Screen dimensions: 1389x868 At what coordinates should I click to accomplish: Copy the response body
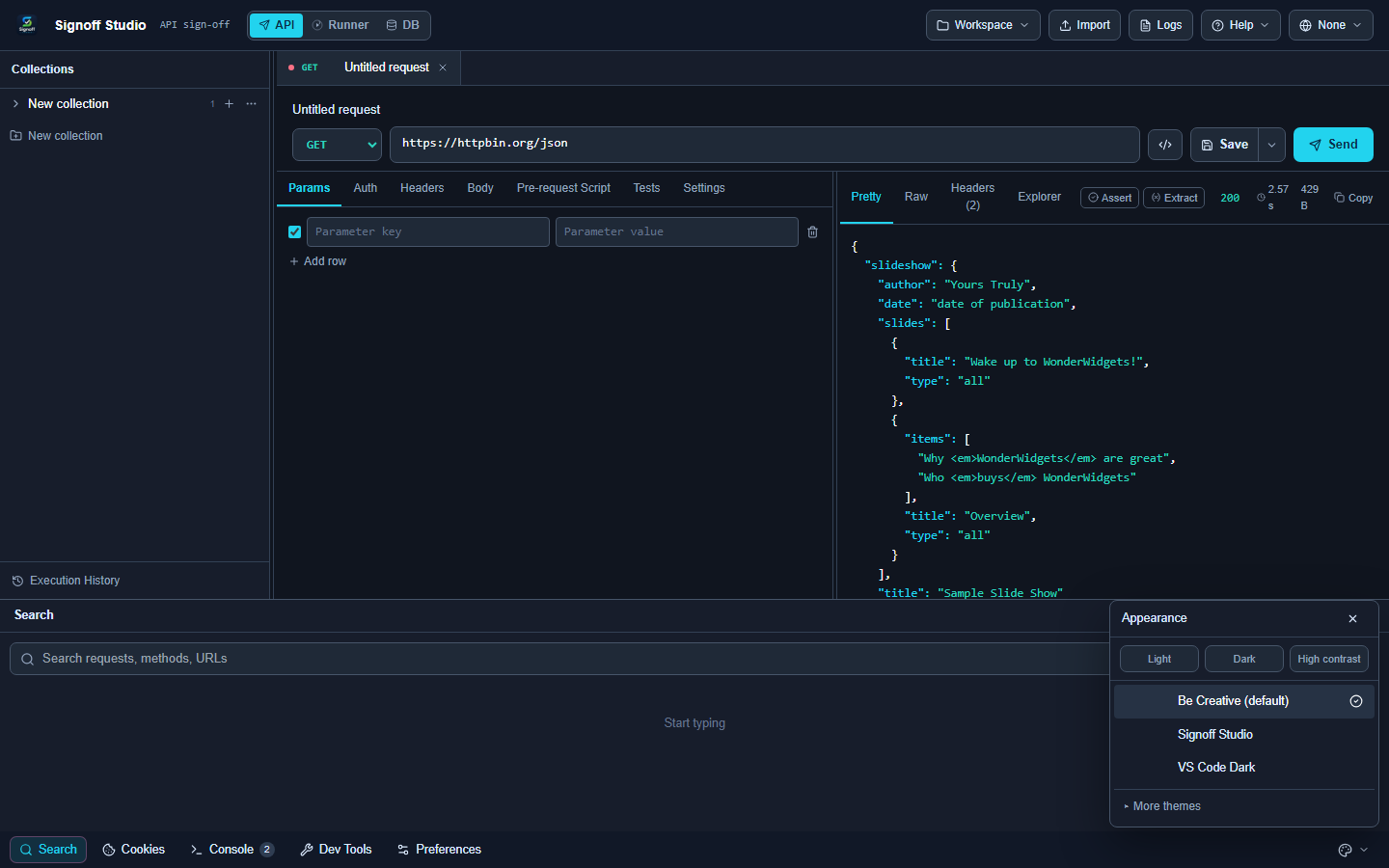(1353, 198)
